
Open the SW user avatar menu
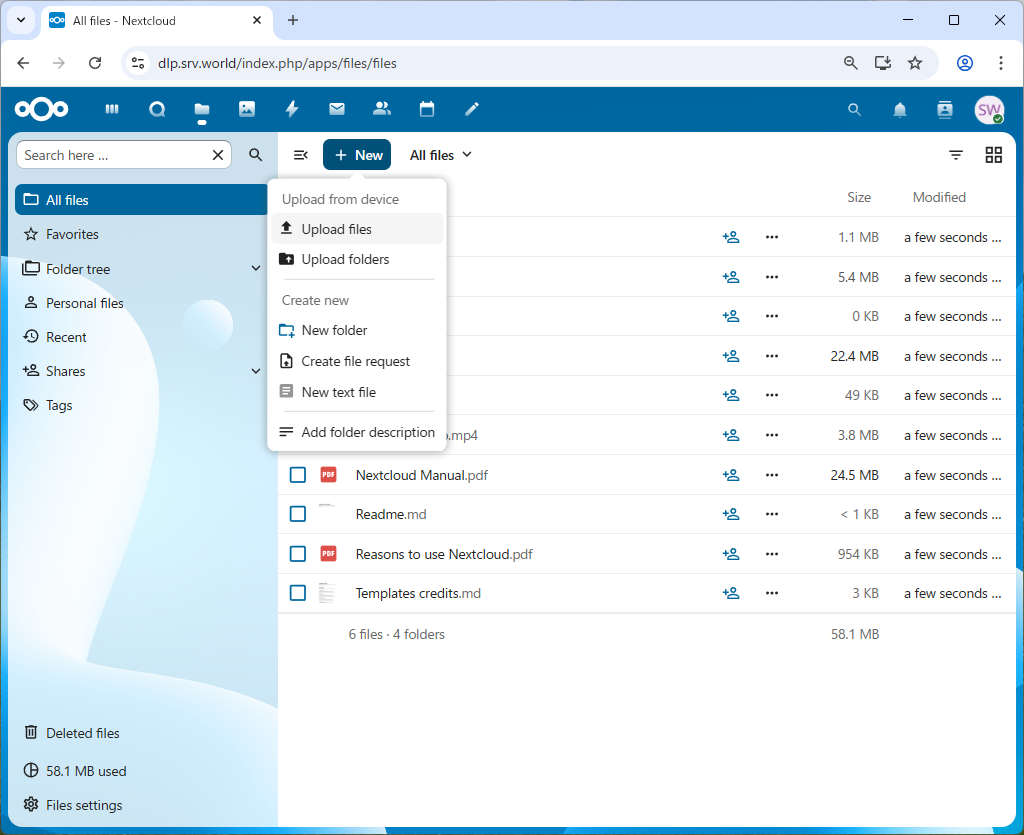tap(989, 110)
